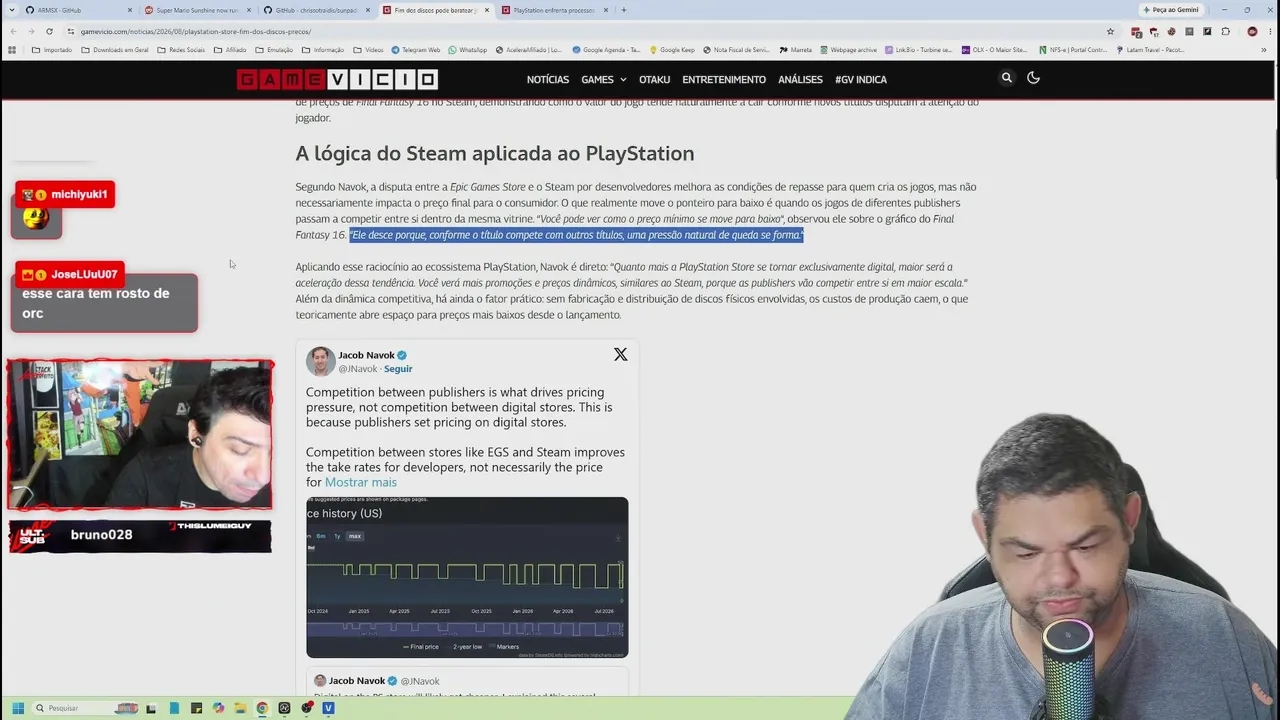Click the browser forward arrow

(30, 31)
